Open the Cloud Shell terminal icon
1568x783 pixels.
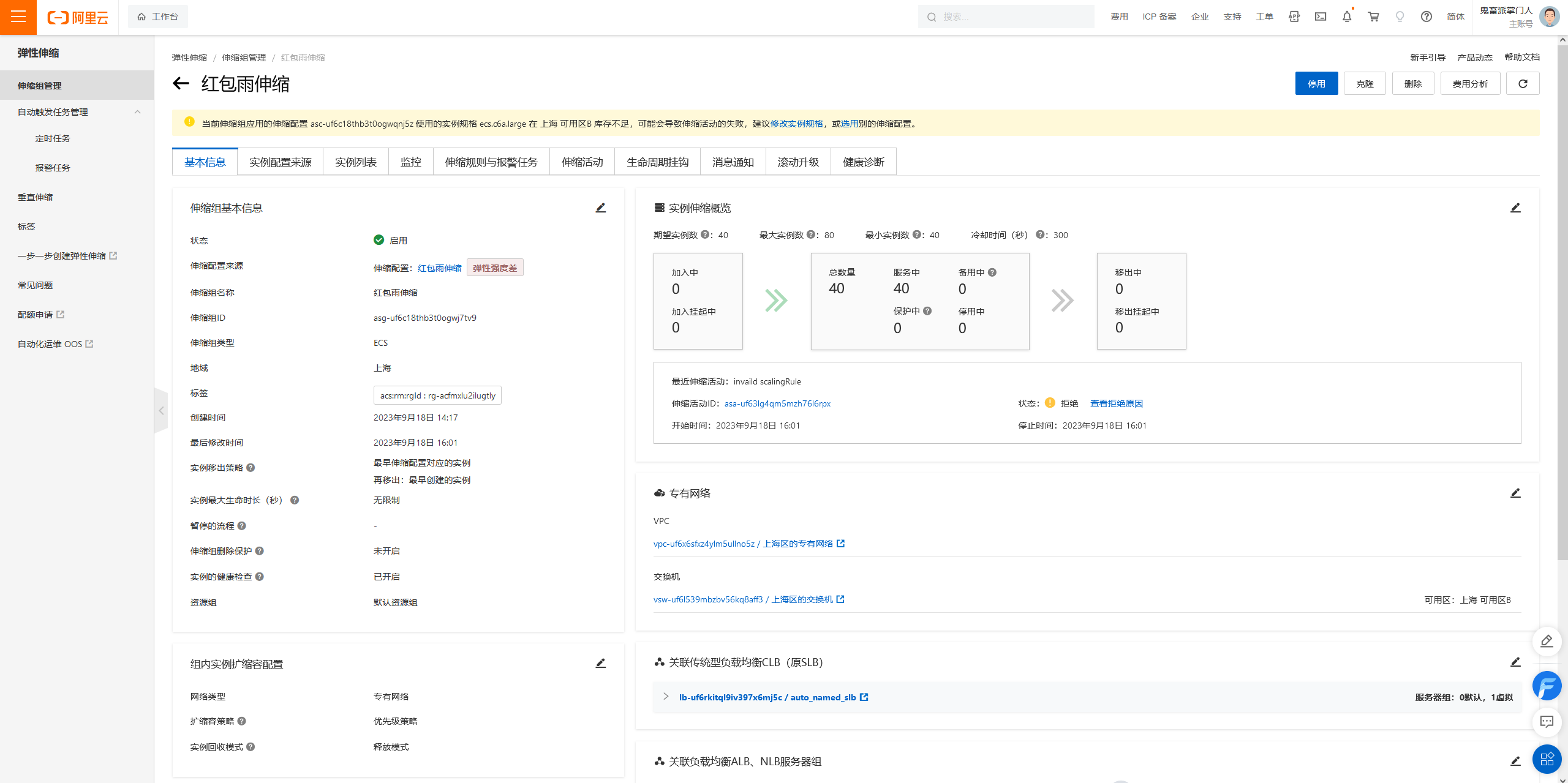(x=1321, y=17)
